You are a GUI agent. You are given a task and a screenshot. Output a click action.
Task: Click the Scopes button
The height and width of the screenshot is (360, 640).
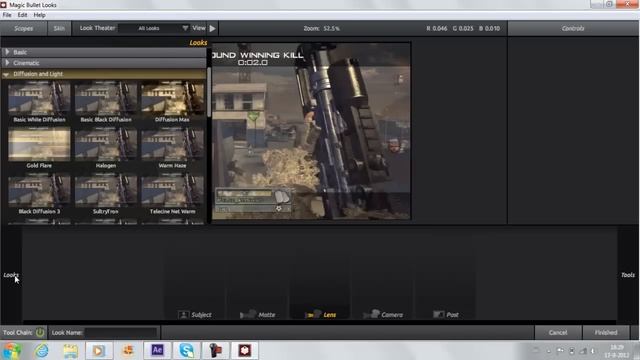click(x=23, y=29)
